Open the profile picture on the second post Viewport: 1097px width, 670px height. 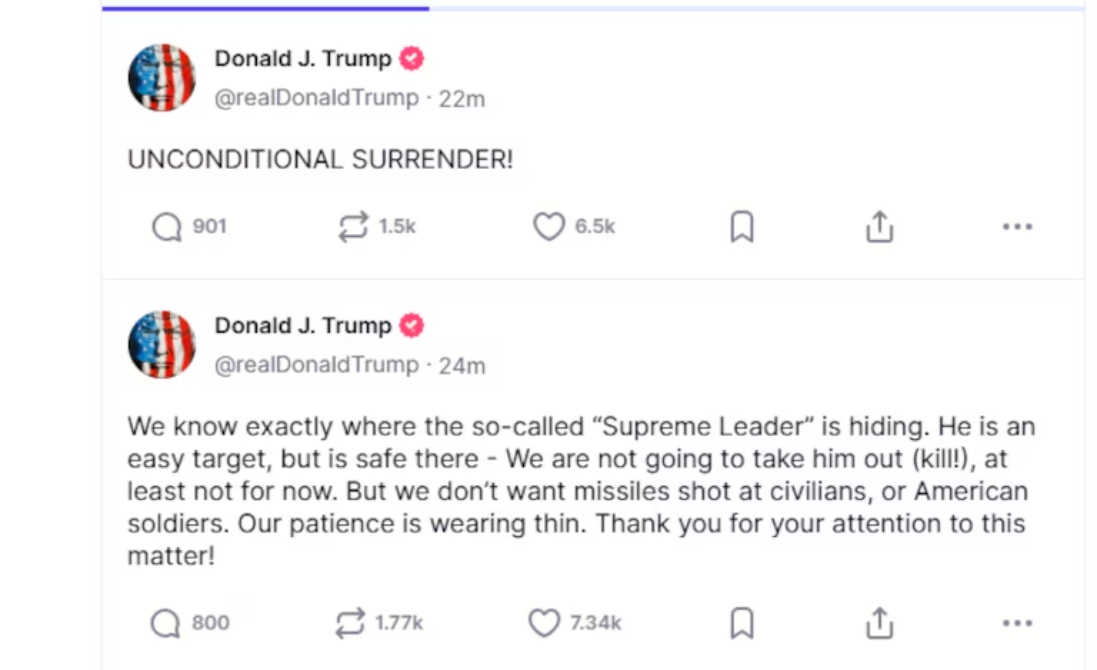pyautogui.click(x=162, y=345)
